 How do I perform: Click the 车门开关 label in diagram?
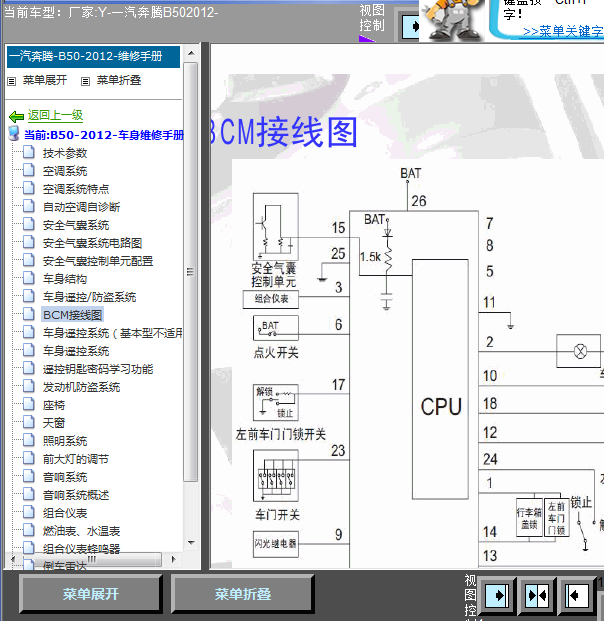[277, 515]
